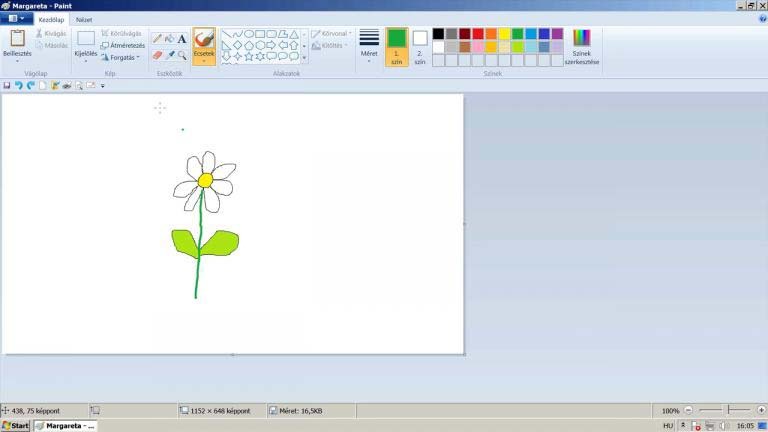Select the Color picker eyedropper tool
The width and height of the screenshot is (768, 432).
[170, 55]
